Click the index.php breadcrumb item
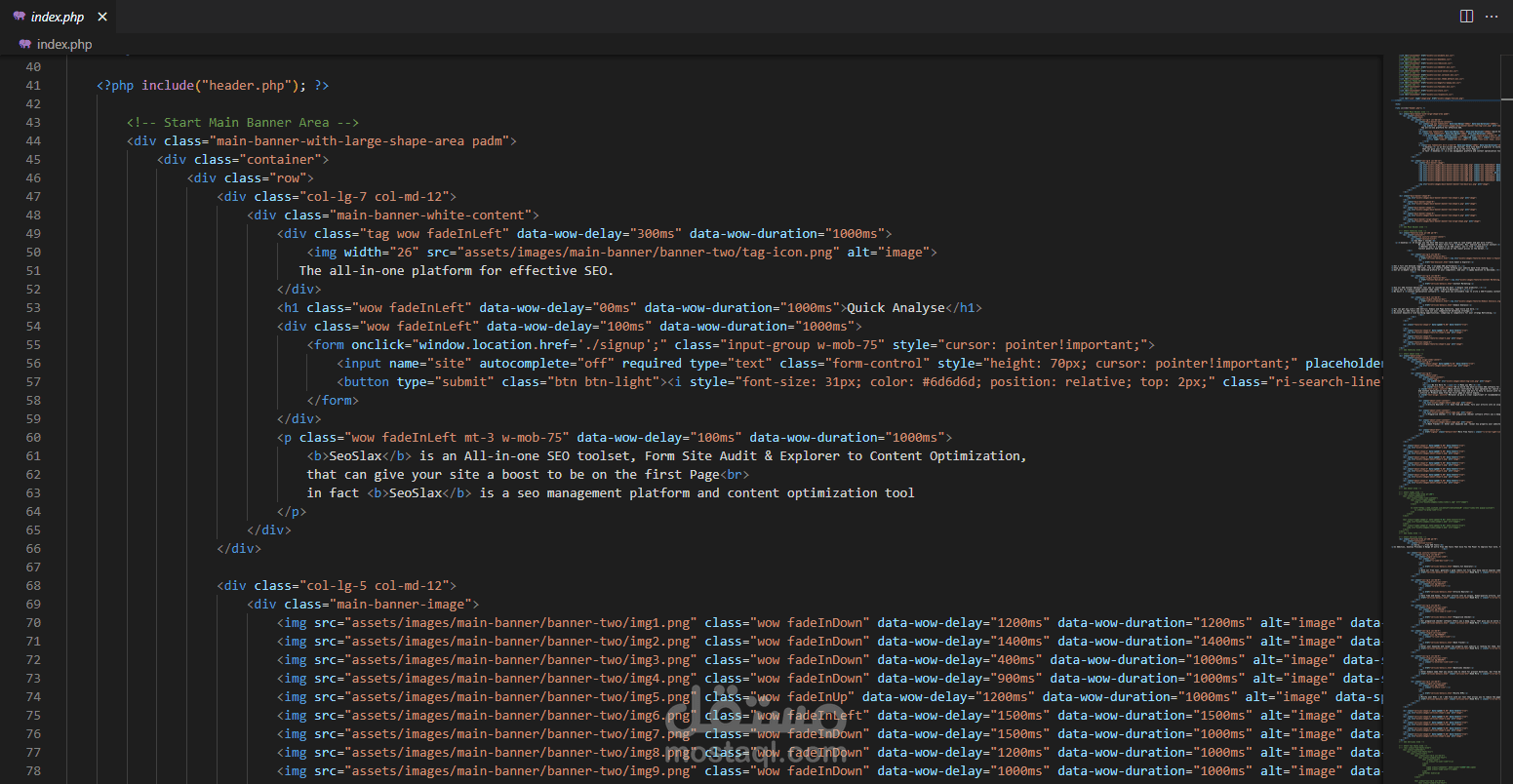The image size is (1513, 784). point(64,44)
